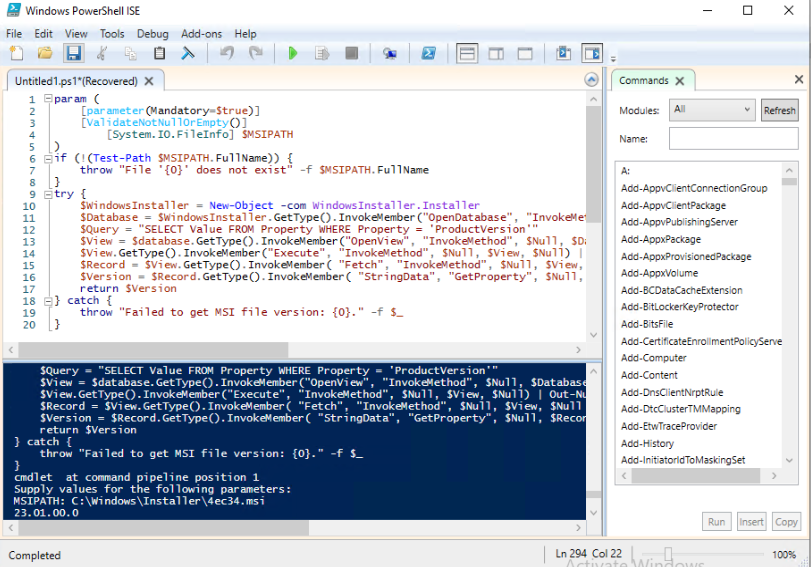
Task: Start PowerShell.exe toolbar icon
Action: [x=428, y=53]
